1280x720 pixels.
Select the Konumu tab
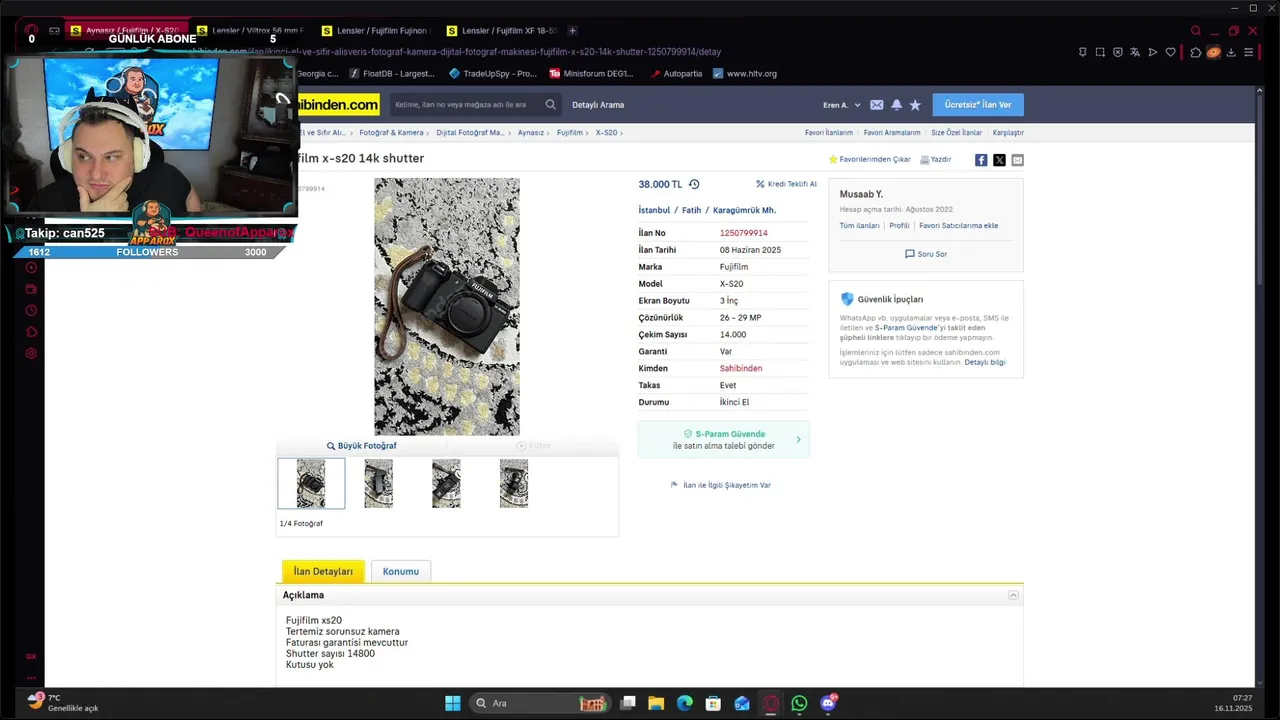(x=401, y=571)
